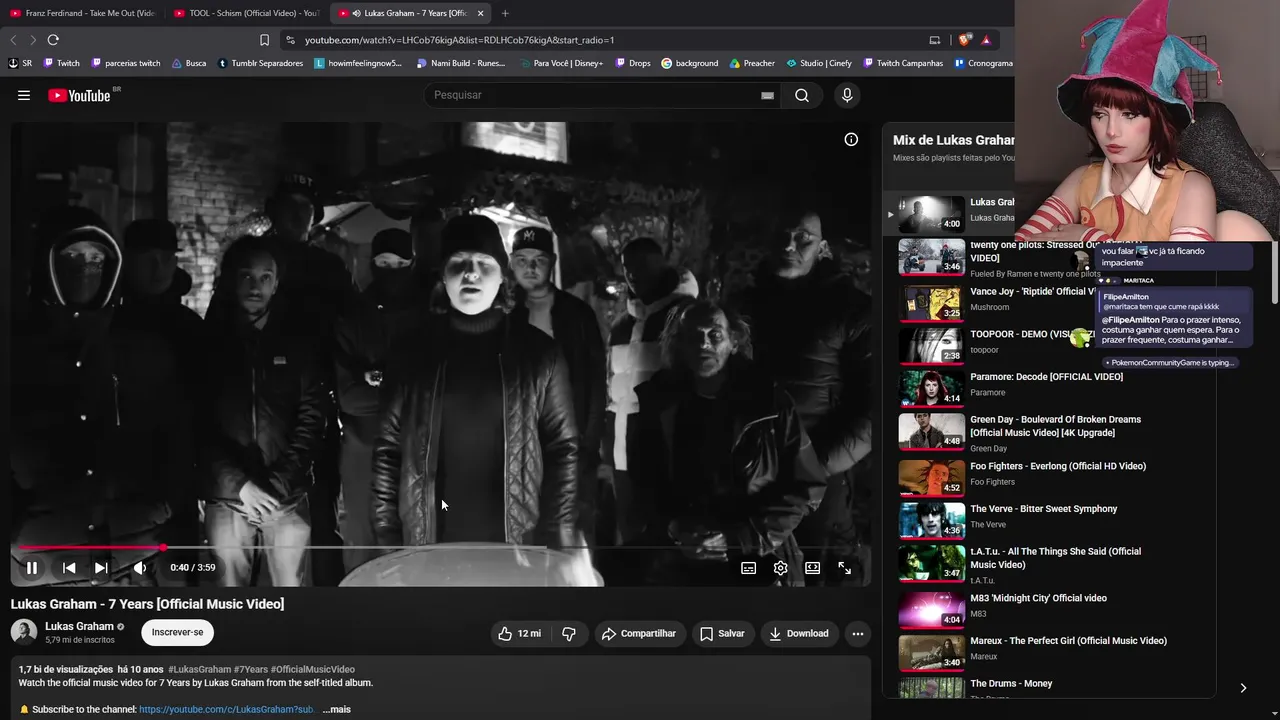Click the #LukasGraham hashtag

(x=199, y=669)
